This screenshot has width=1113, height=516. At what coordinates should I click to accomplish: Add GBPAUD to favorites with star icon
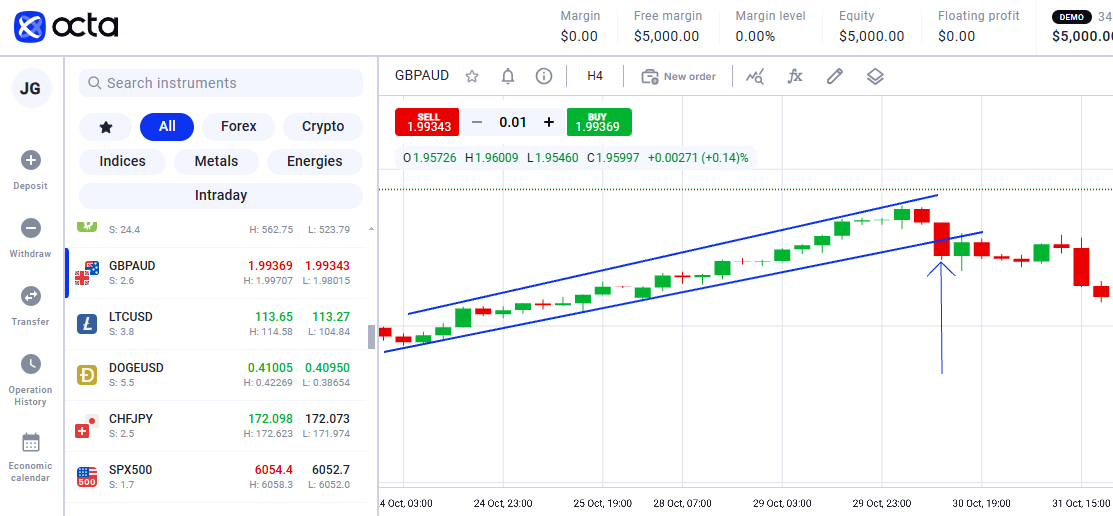(471, 76)
